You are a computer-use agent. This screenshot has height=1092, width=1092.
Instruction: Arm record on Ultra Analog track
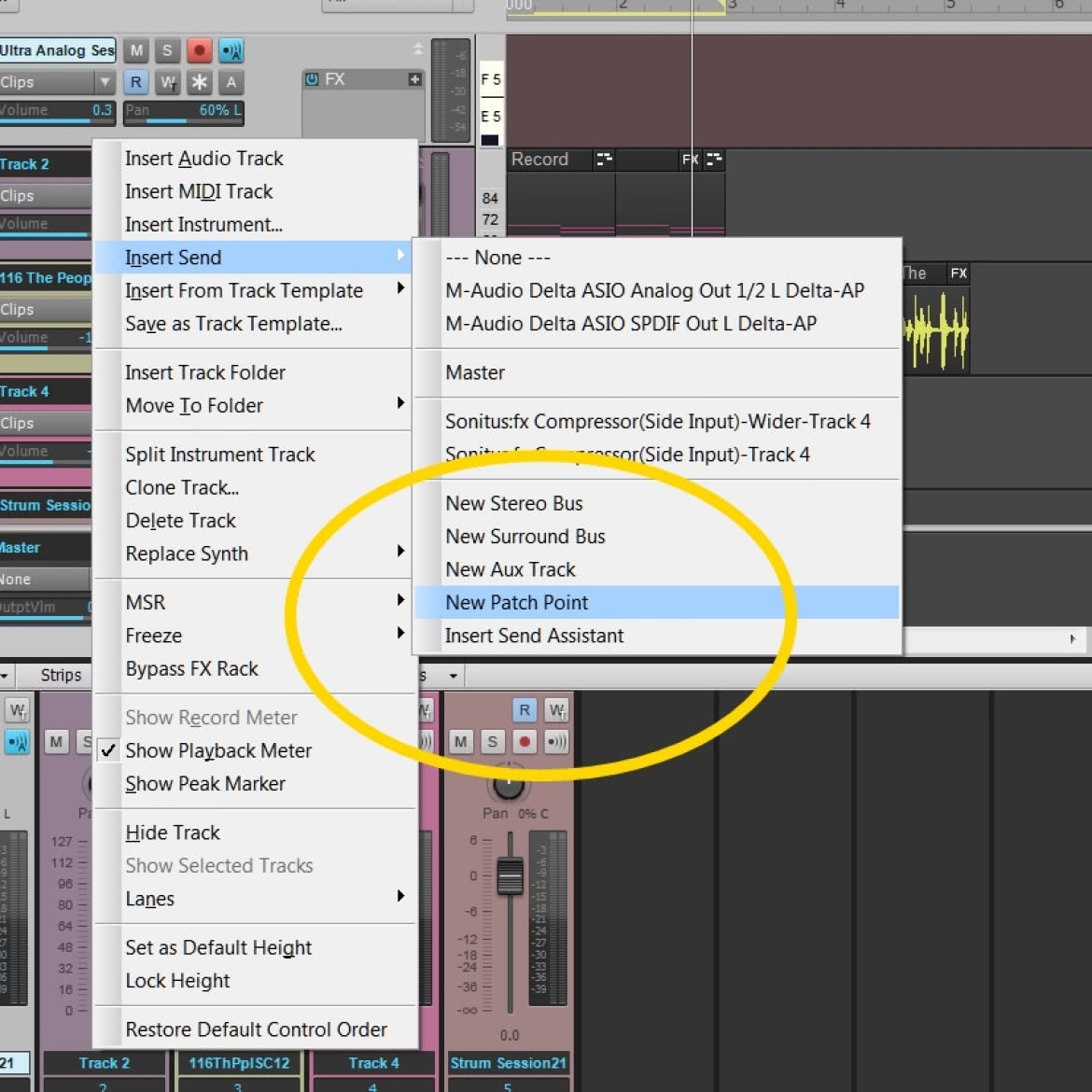pyautogui.click(x=199, y=50)
